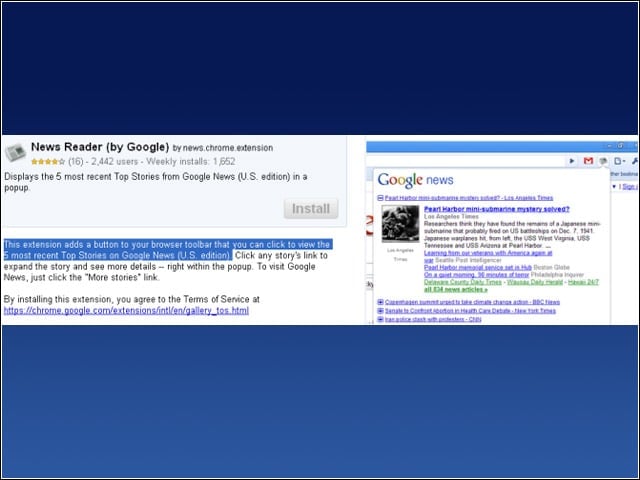Click the Go arrow button in the toolbar
Image resolution: width=640 pixels, height=480 pixels.
point(572,161)
